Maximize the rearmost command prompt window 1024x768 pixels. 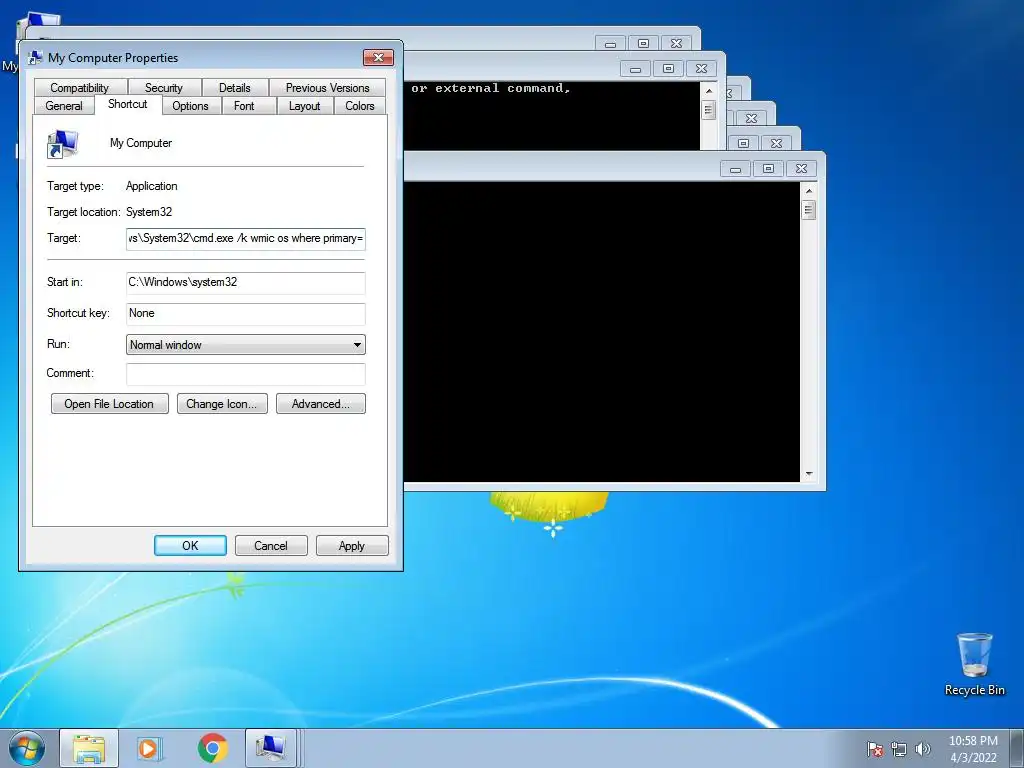(643, 44)
